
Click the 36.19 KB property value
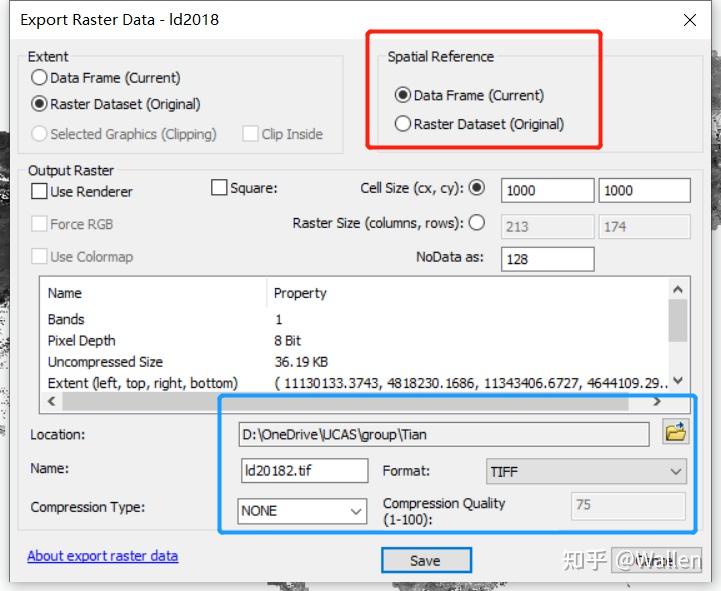click(x=301, y=361)
